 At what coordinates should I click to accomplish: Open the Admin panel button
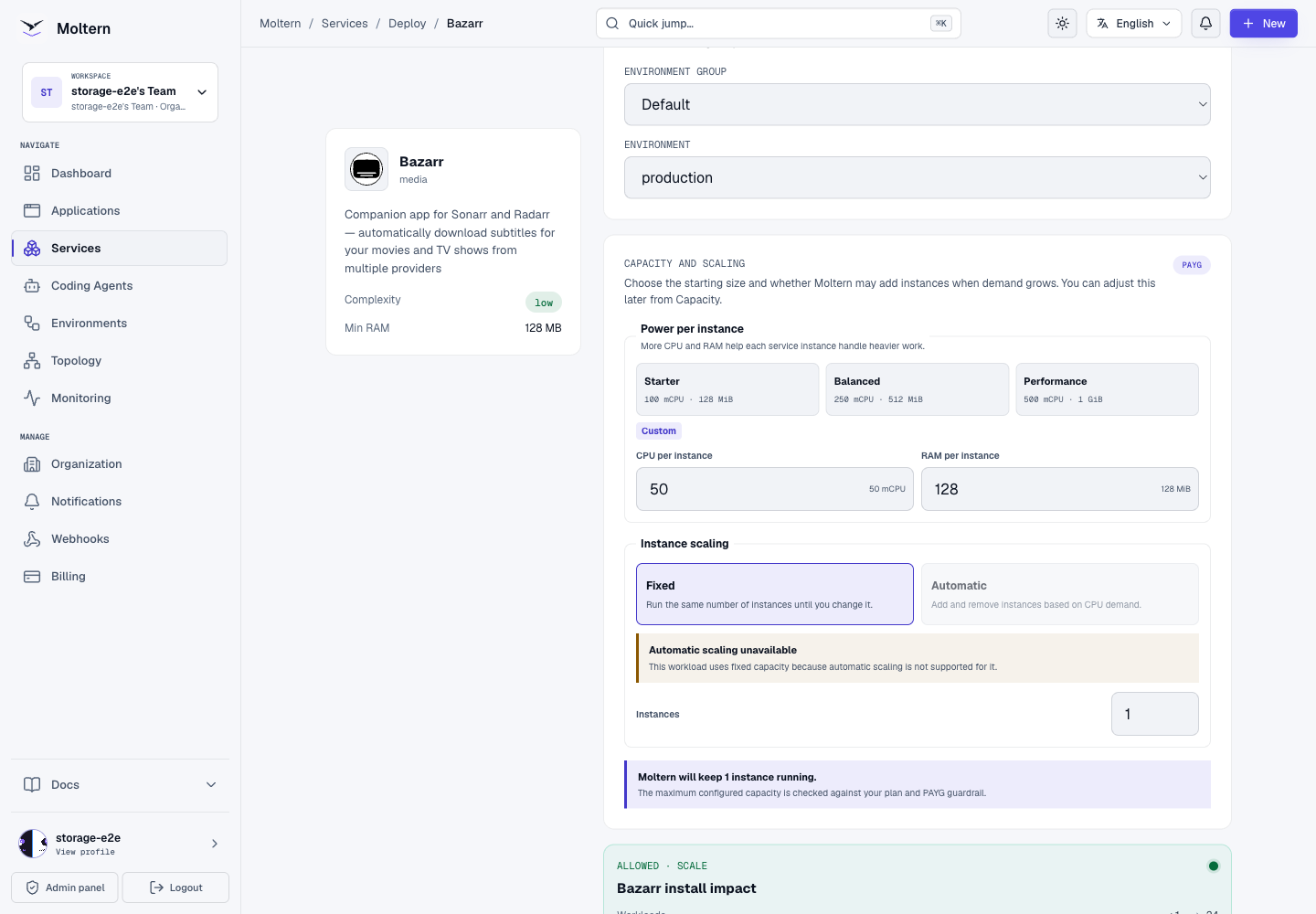click(65, 887)
